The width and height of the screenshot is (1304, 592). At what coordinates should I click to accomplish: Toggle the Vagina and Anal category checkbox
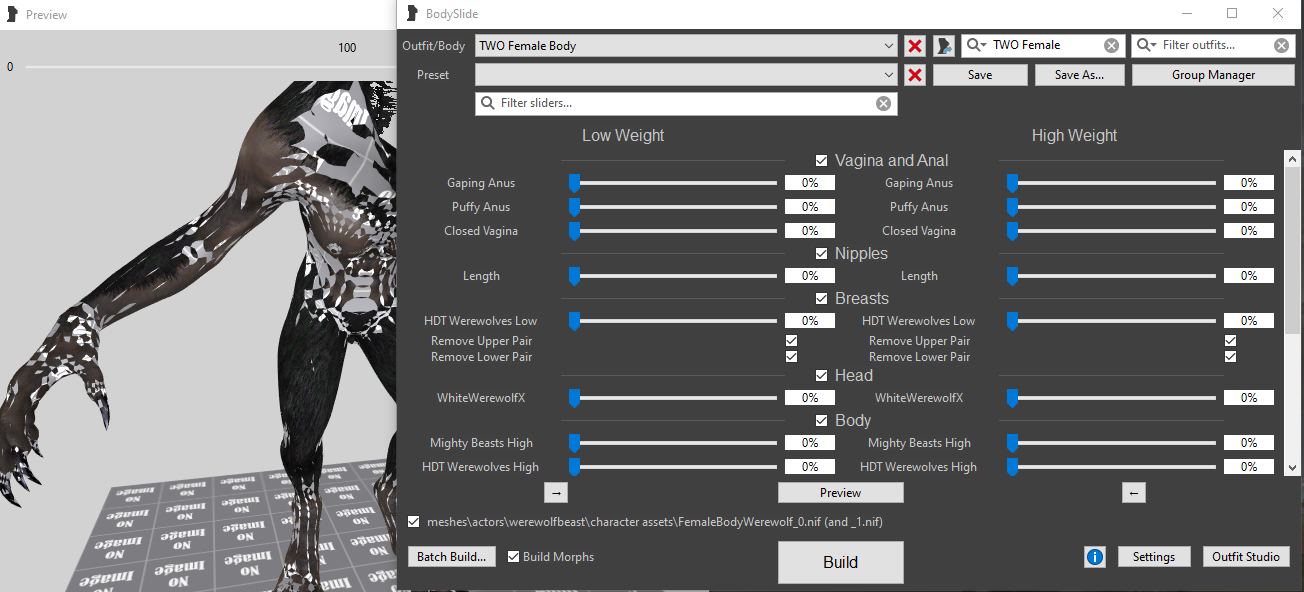(822, 161)
